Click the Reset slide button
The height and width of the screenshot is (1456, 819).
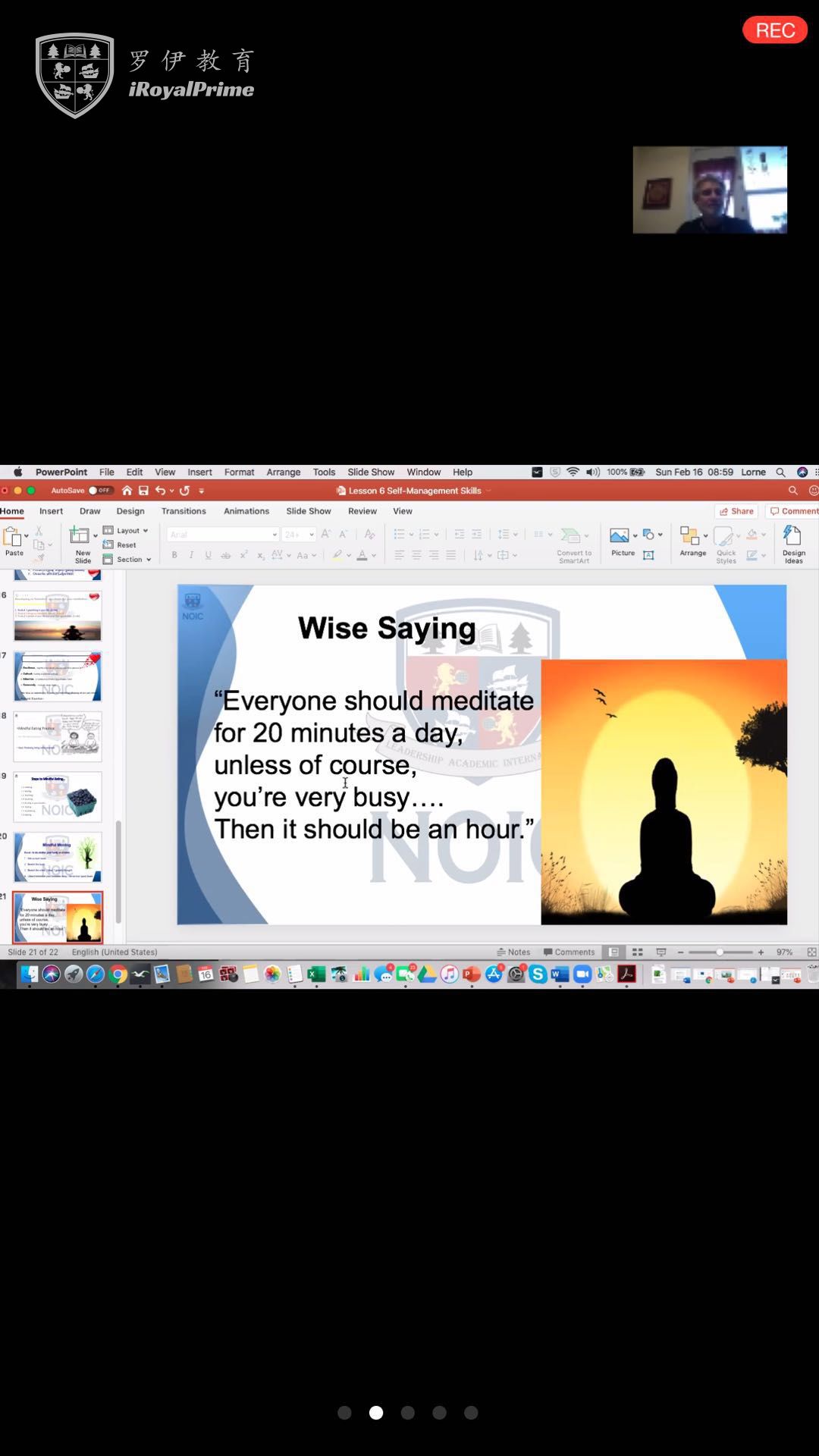point(121,545)
